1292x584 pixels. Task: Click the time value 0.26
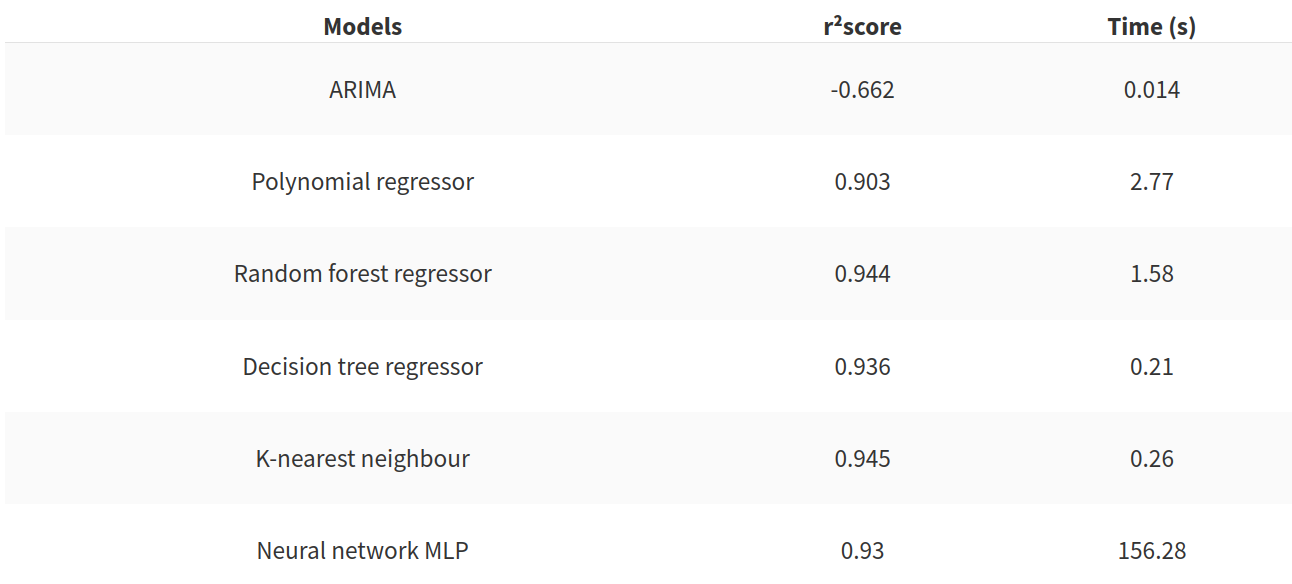[x=1151, y=459]
